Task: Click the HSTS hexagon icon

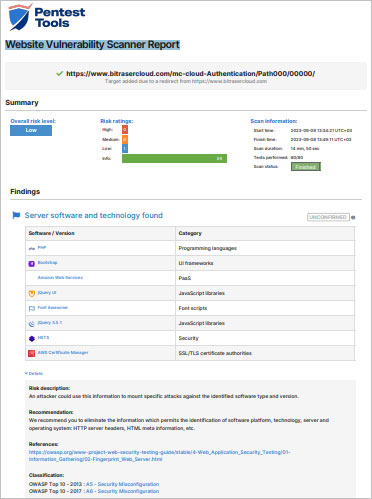Action: [32, 339]
